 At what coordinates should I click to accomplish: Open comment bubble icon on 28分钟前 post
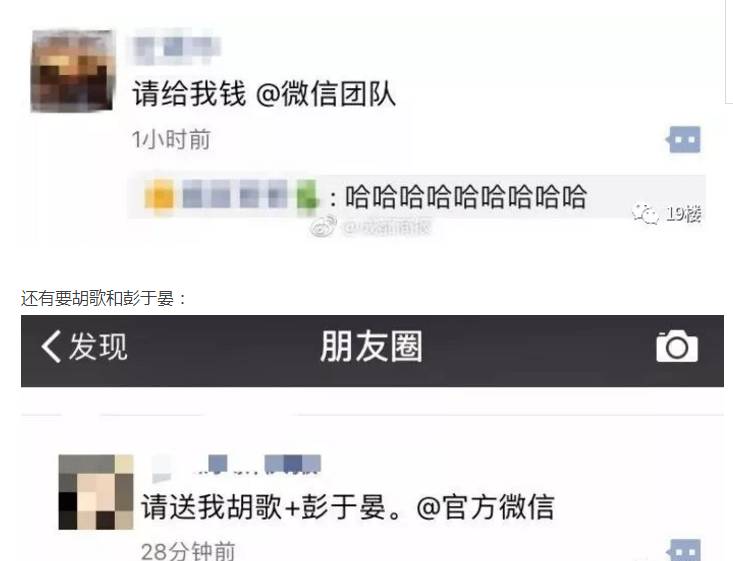click(x=683, y=550)
